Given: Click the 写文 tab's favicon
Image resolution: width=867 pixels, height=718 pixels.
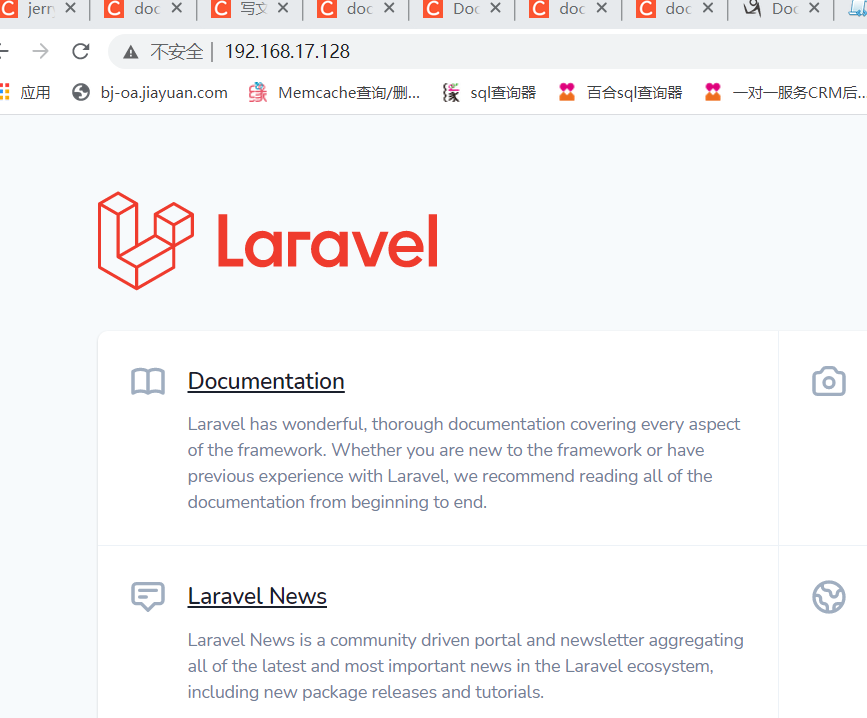Looking at the screenshot, I should pos(221,8).
